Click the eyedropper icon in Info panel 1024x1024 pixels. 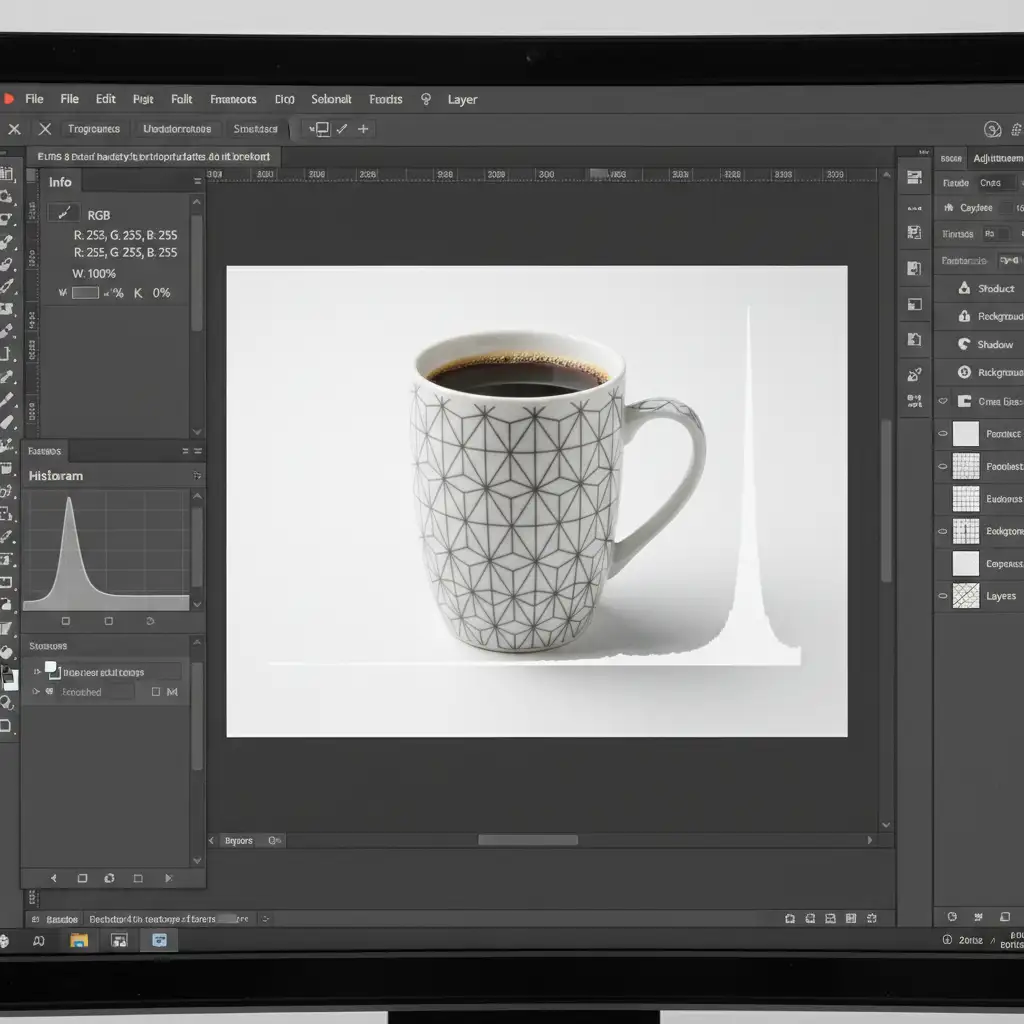click(x=63, y=213)
